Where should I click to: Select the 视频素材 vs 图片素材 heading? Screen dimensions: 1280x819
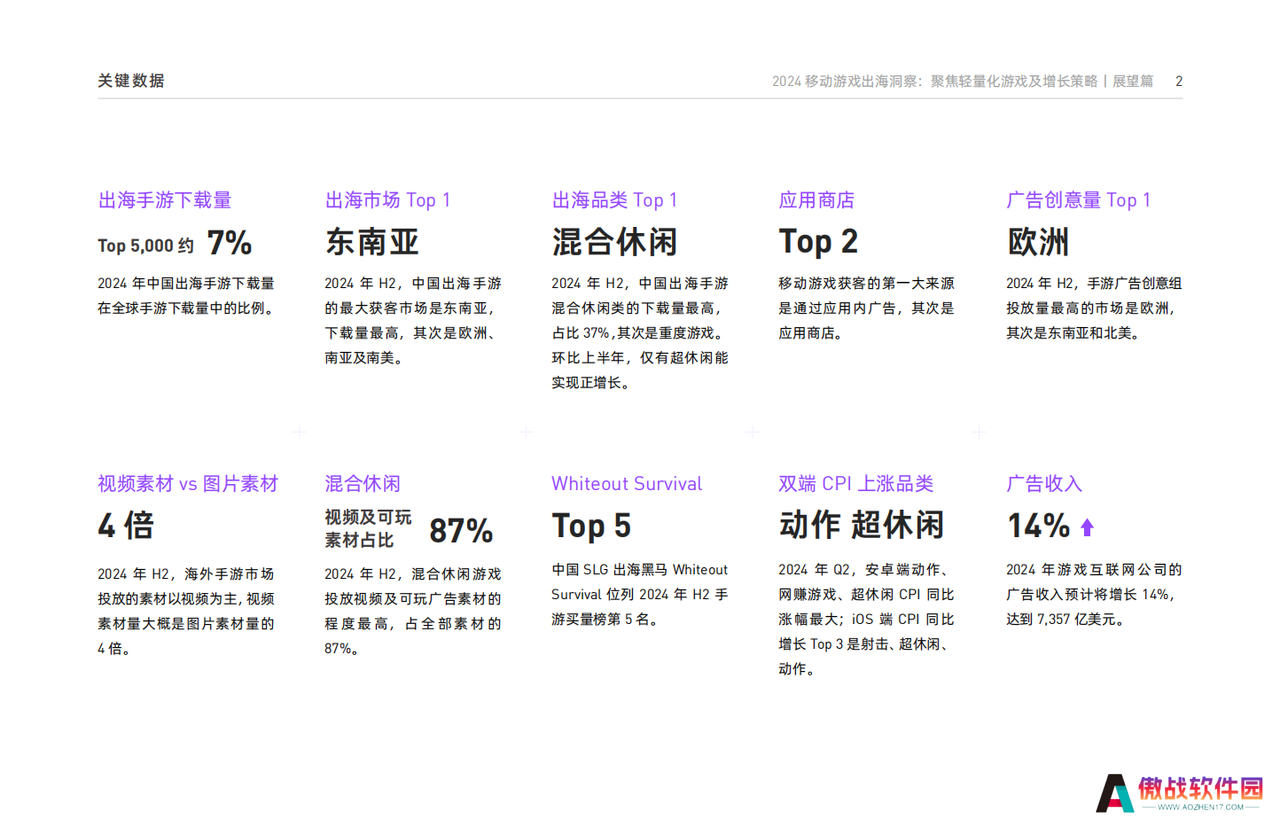click(188, 484)
